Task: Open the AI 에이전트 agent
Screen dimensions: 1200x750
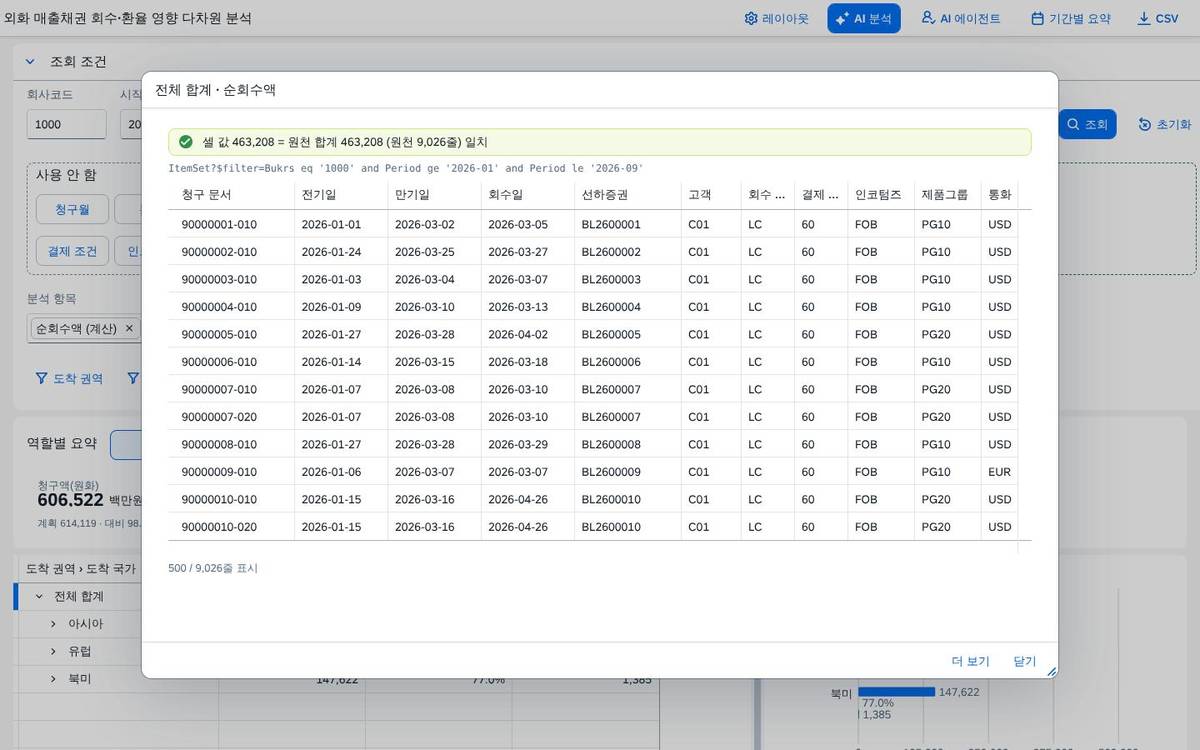Action: (961, 18)
